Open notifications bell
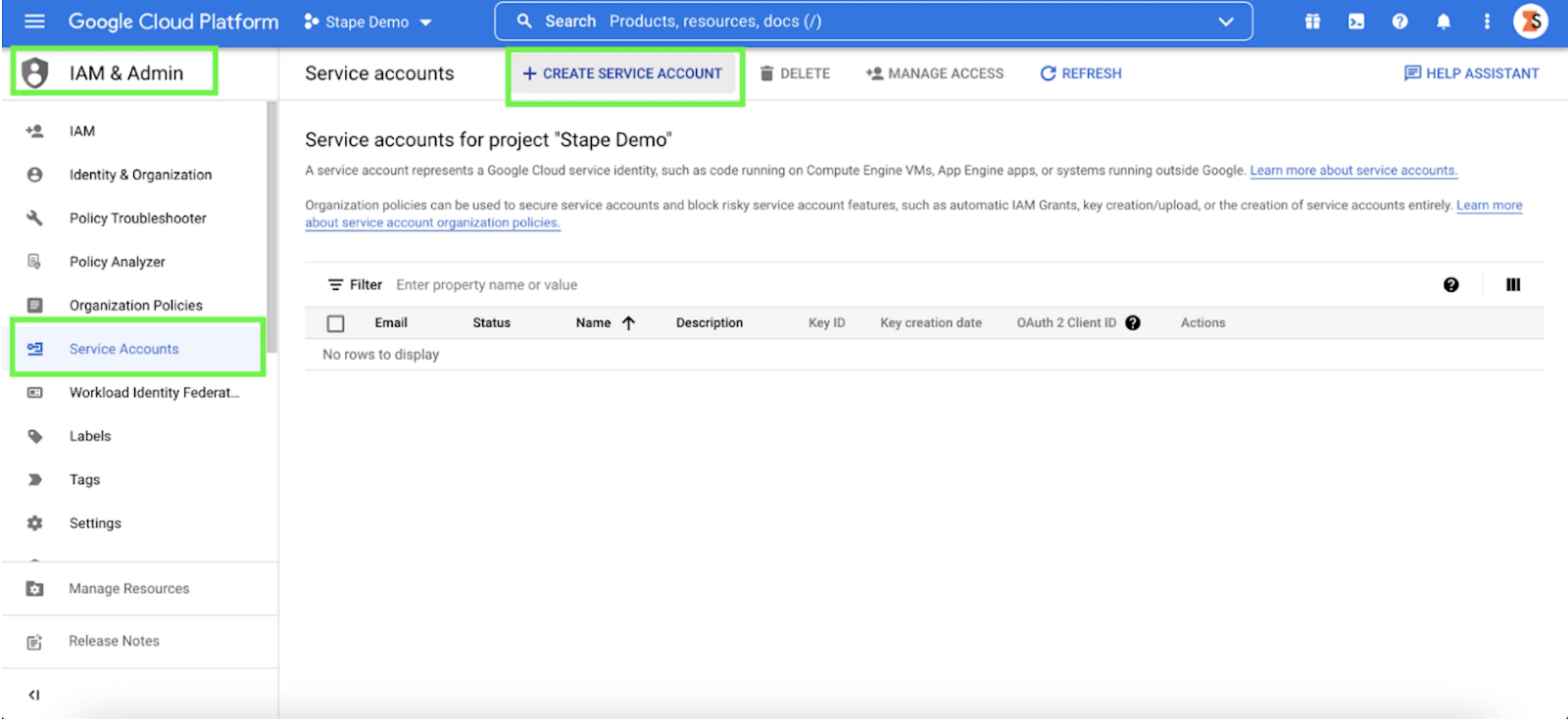This screenshot has height=722, width=1568. pyautogui.click(x=1444, y=22)
